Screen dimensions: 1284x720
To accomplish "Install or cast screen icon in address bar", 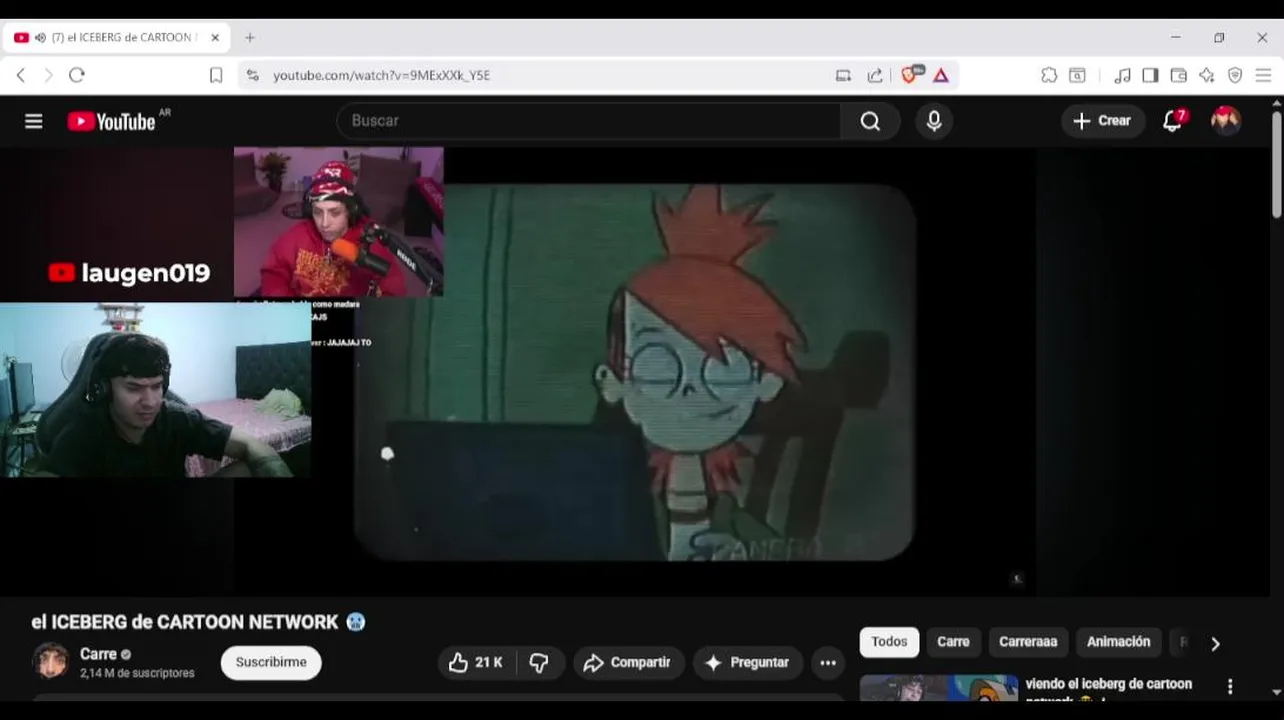I will 843,75.
